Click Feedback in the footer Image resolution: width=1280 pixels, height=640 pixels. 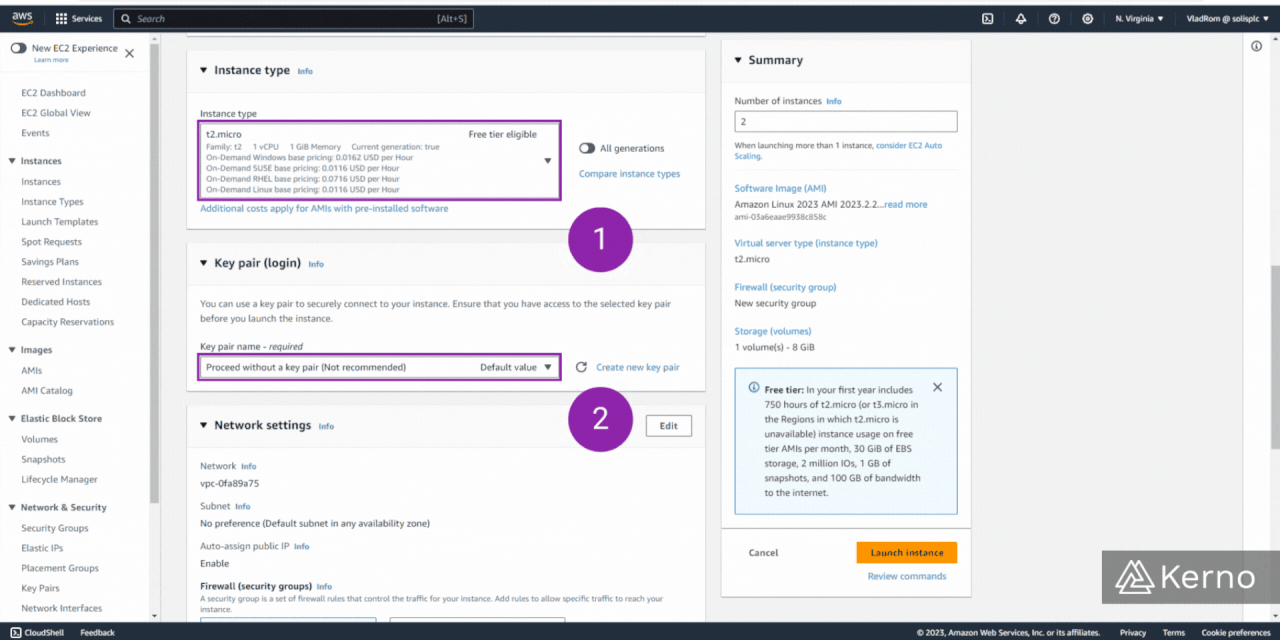tap(98, 632)
